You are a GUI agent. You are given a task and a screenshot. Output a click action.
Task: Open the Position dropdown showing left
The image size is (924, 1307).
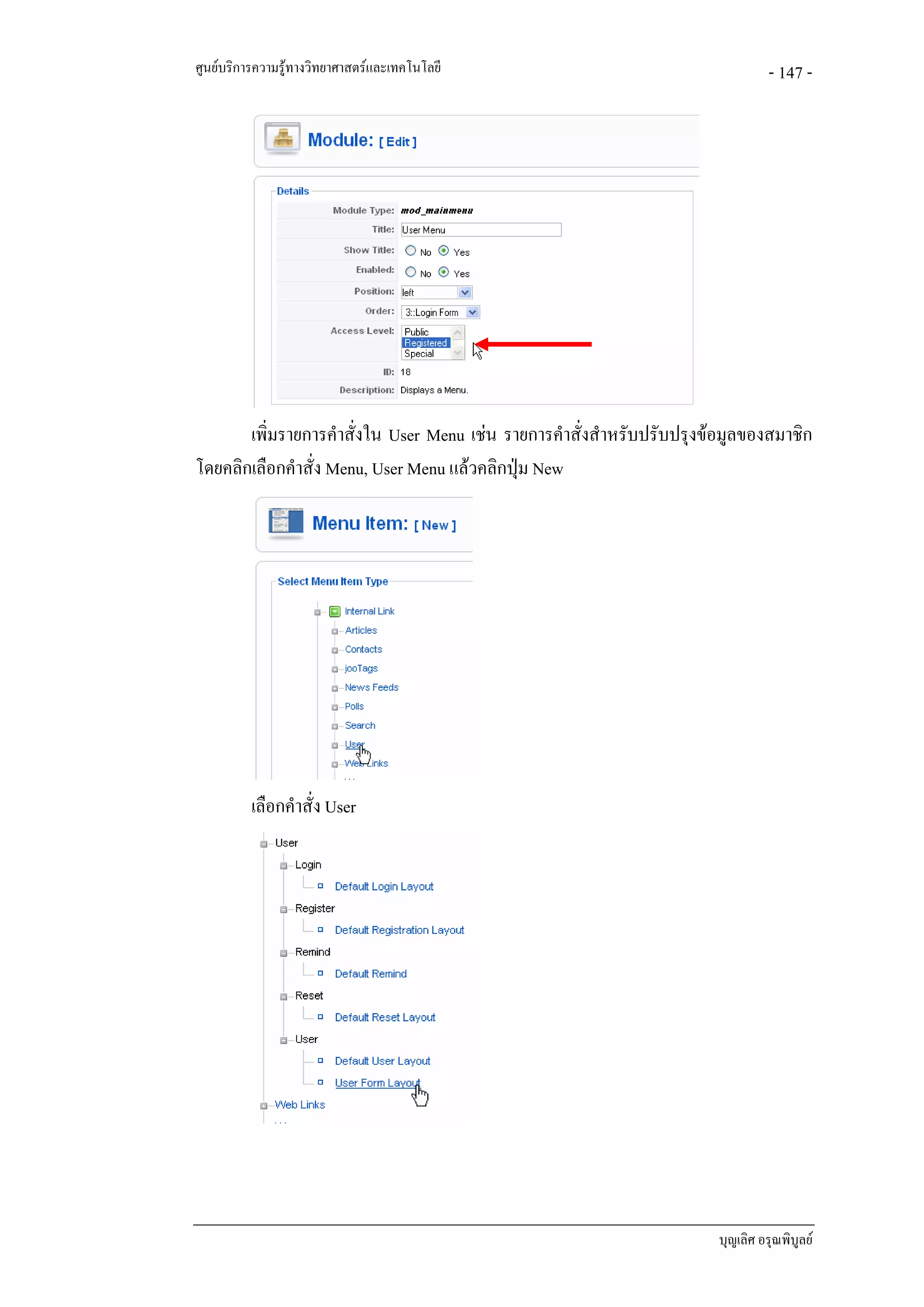[x=465, y=293]
